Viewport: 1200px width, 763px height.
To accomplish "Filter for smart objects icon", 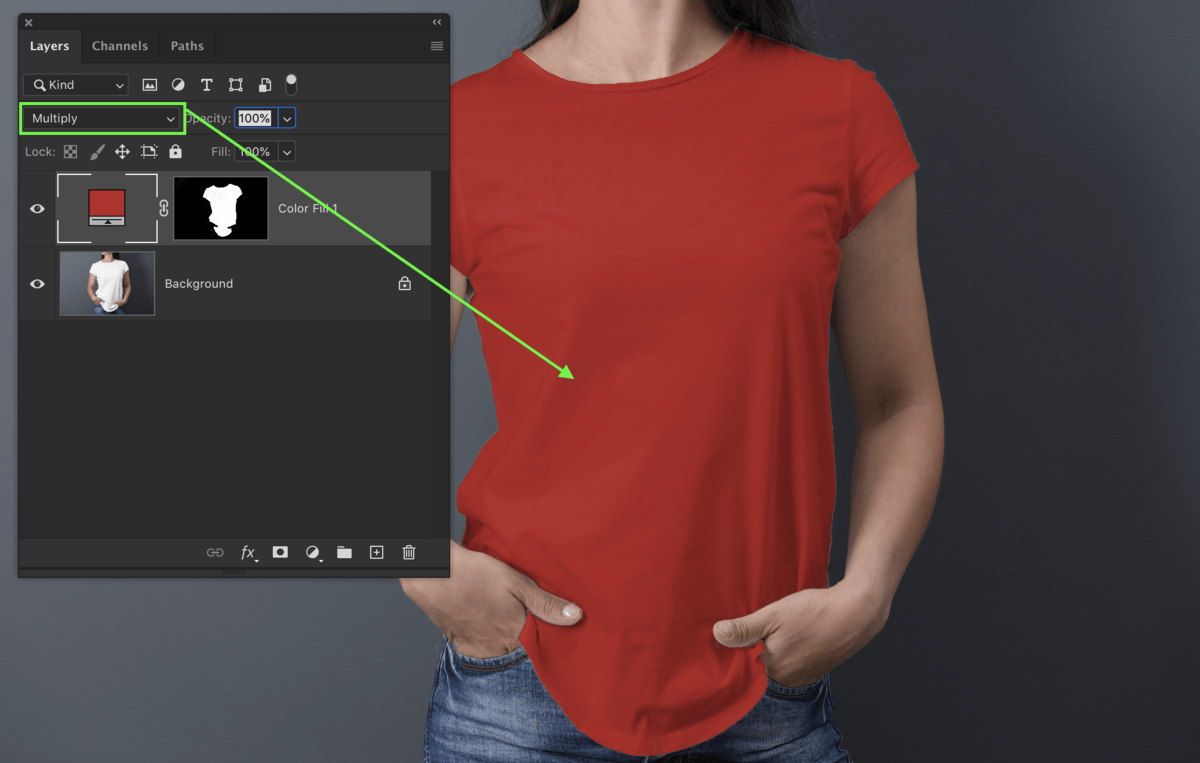I will pyautogui.click(x=265, y=85).
